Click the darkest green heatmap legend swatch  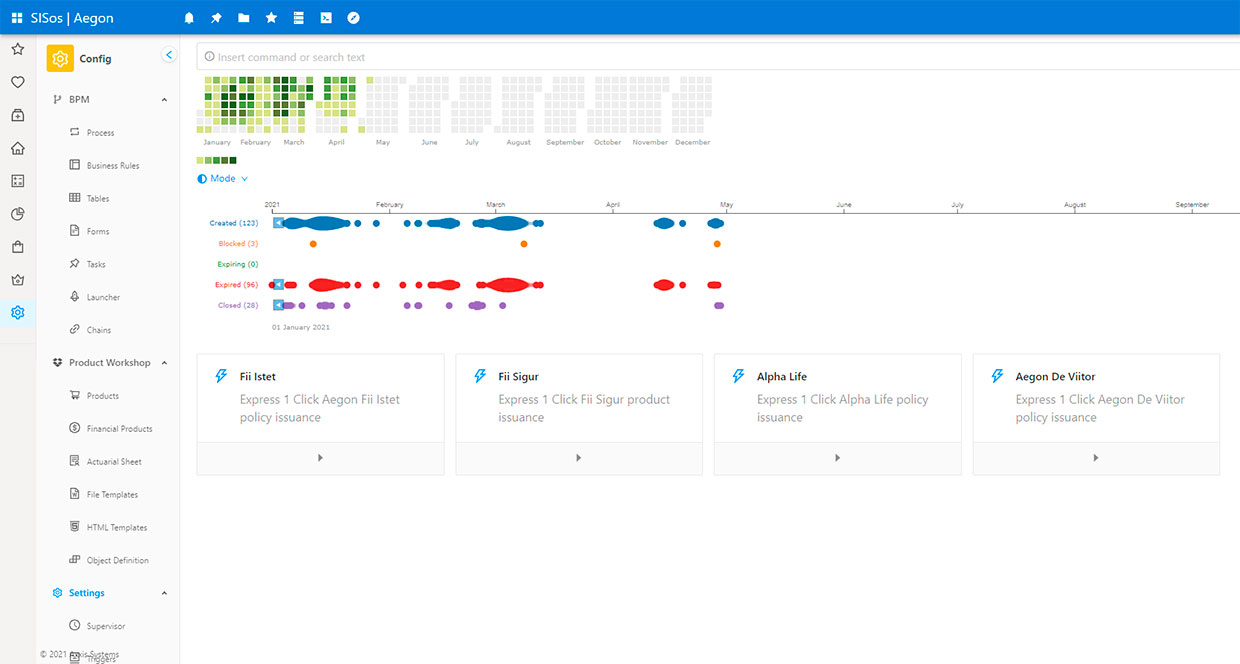click(233, 160)
